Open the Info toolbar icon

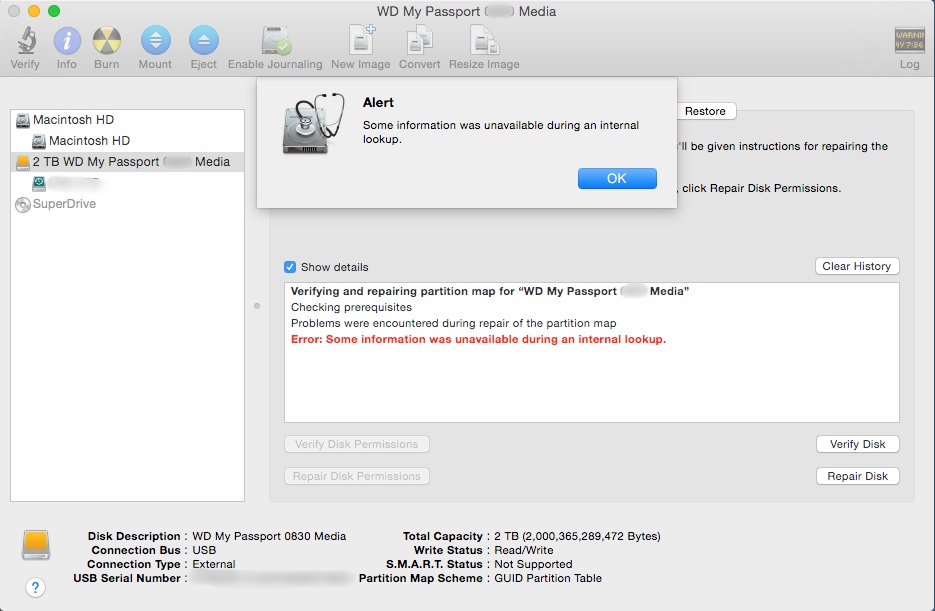(66, 42)
